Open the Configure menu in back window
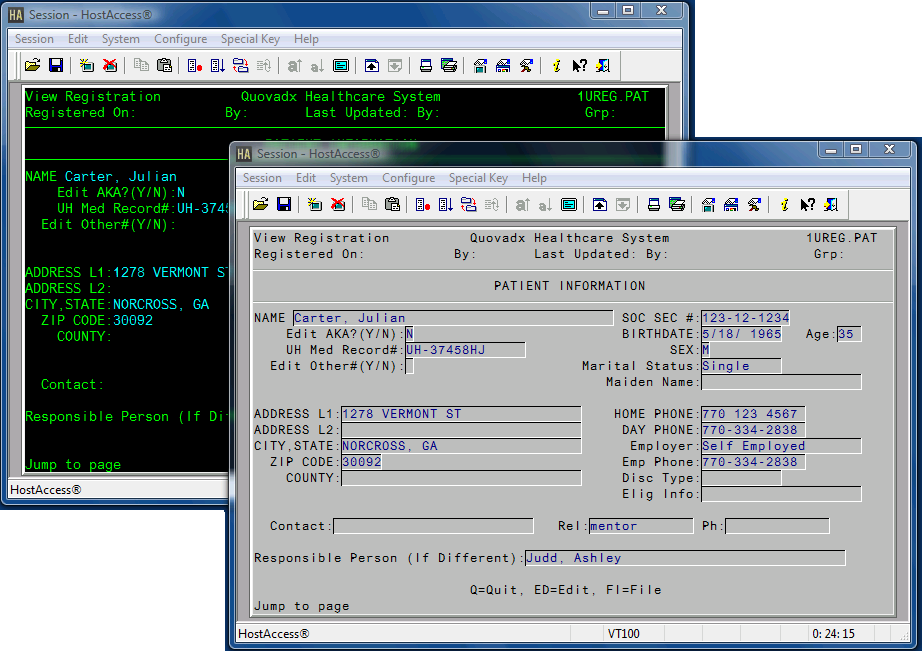Viewport: 922px width, 651px height. point(181,39)
